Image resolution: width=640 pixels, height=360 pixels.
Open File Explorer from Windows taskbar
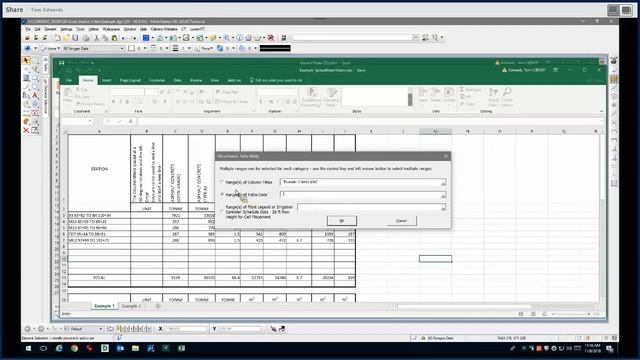click(x=136, y=349)
